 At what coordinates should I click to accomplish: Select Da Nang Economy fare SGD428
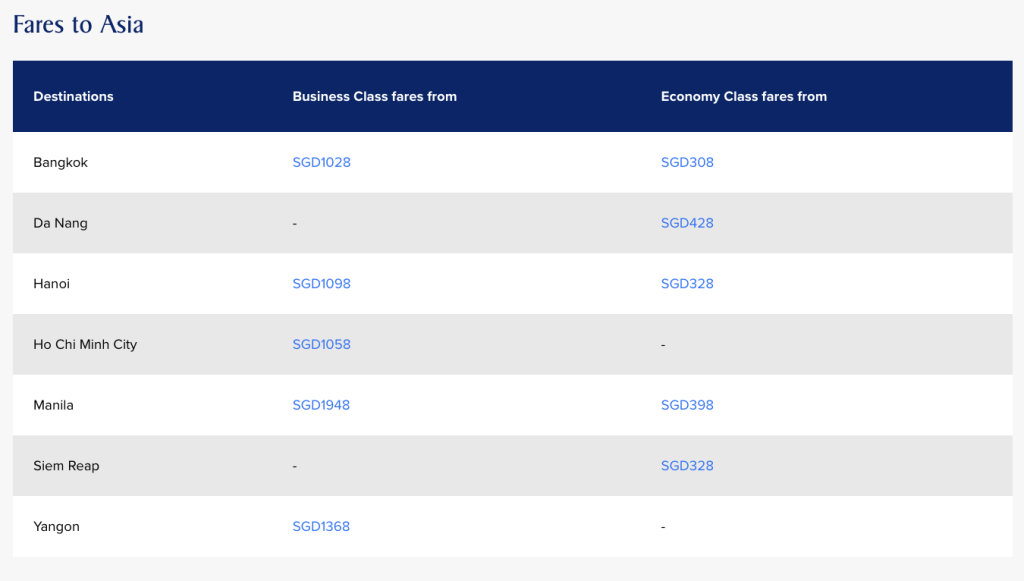[x=687, y=223]
